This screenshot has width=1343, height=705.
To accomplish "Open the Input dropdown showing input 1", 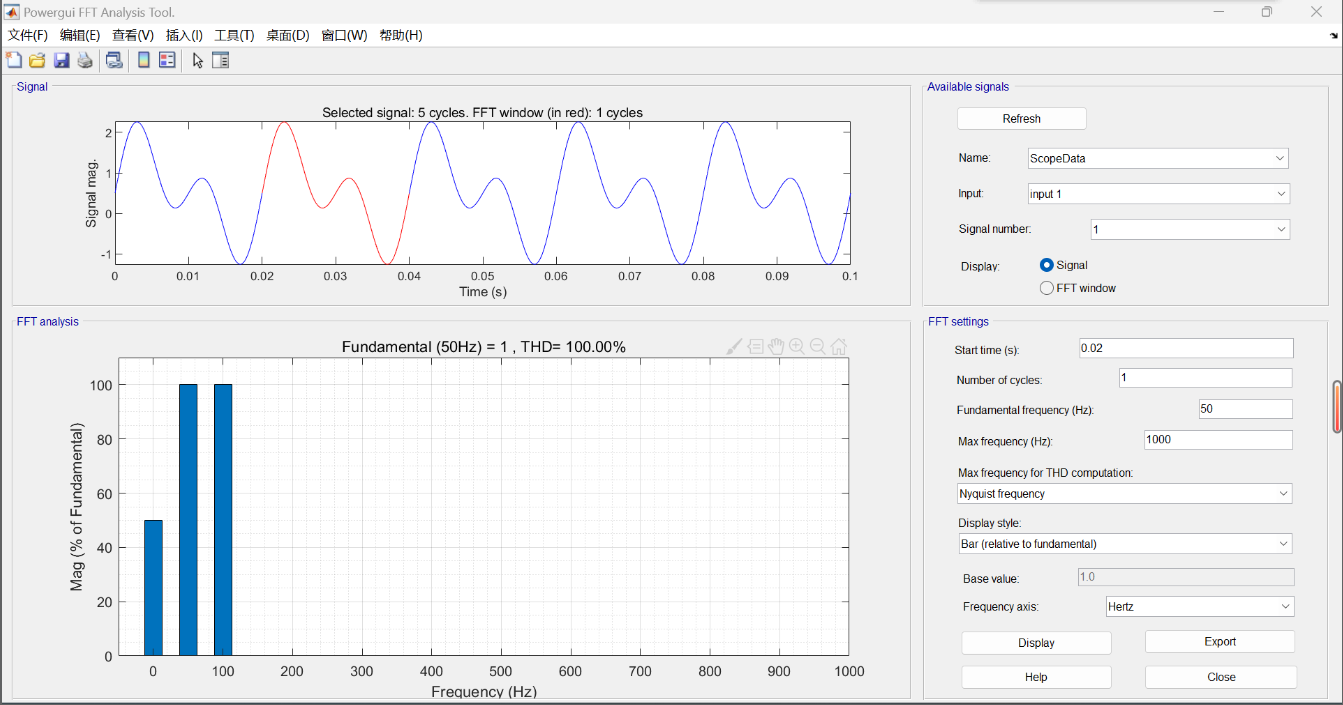I will (1158, 194).
